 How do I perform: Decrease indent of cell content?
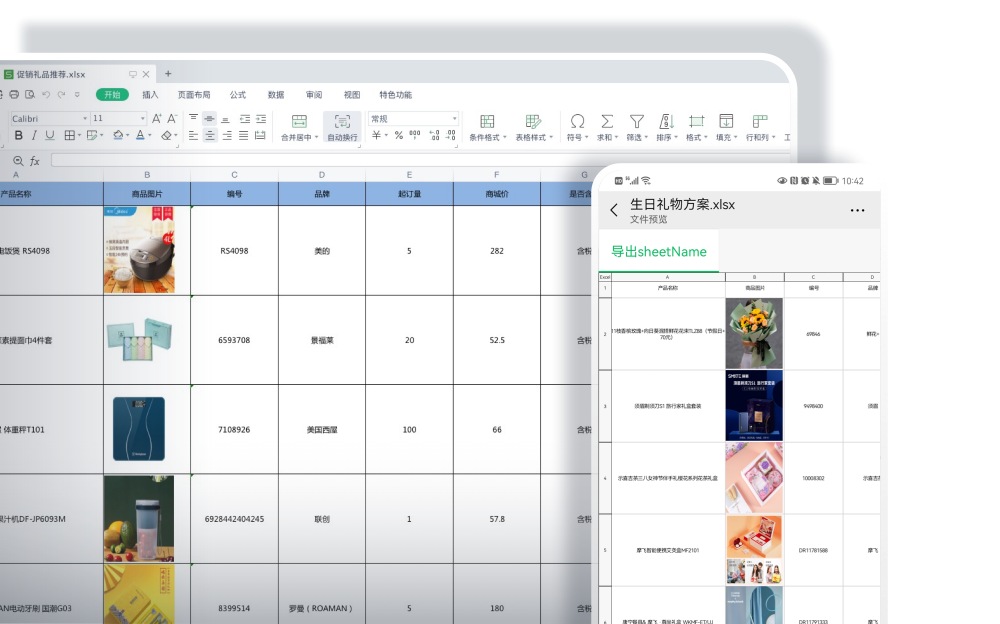tap(245, 119)
